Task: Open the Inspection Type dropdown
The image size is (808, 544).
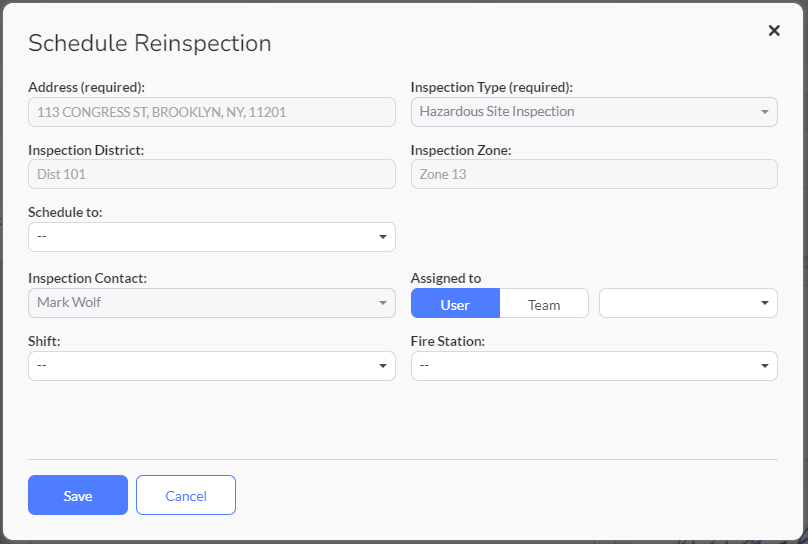Action: pos(594,112)
